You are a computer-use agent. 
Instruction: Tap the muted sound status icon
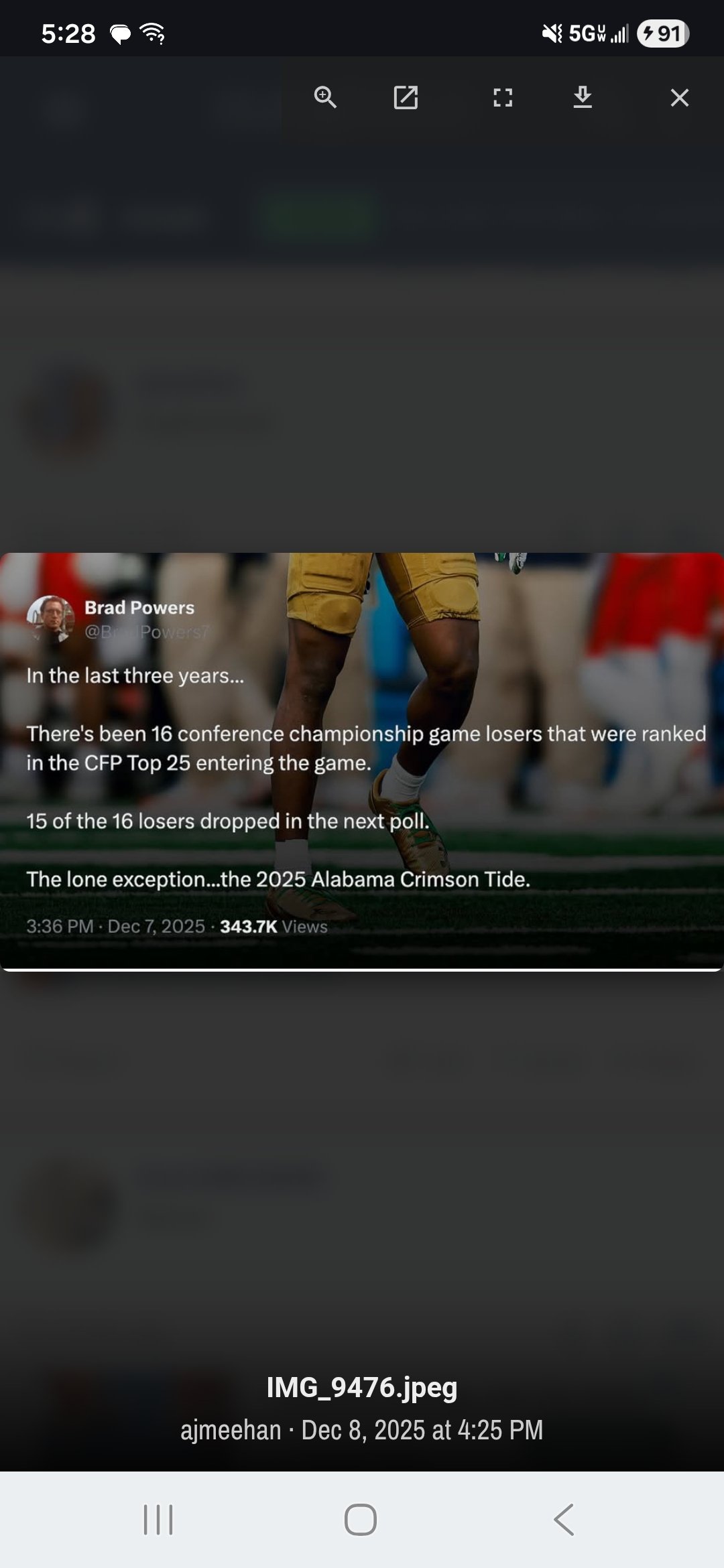552,34
